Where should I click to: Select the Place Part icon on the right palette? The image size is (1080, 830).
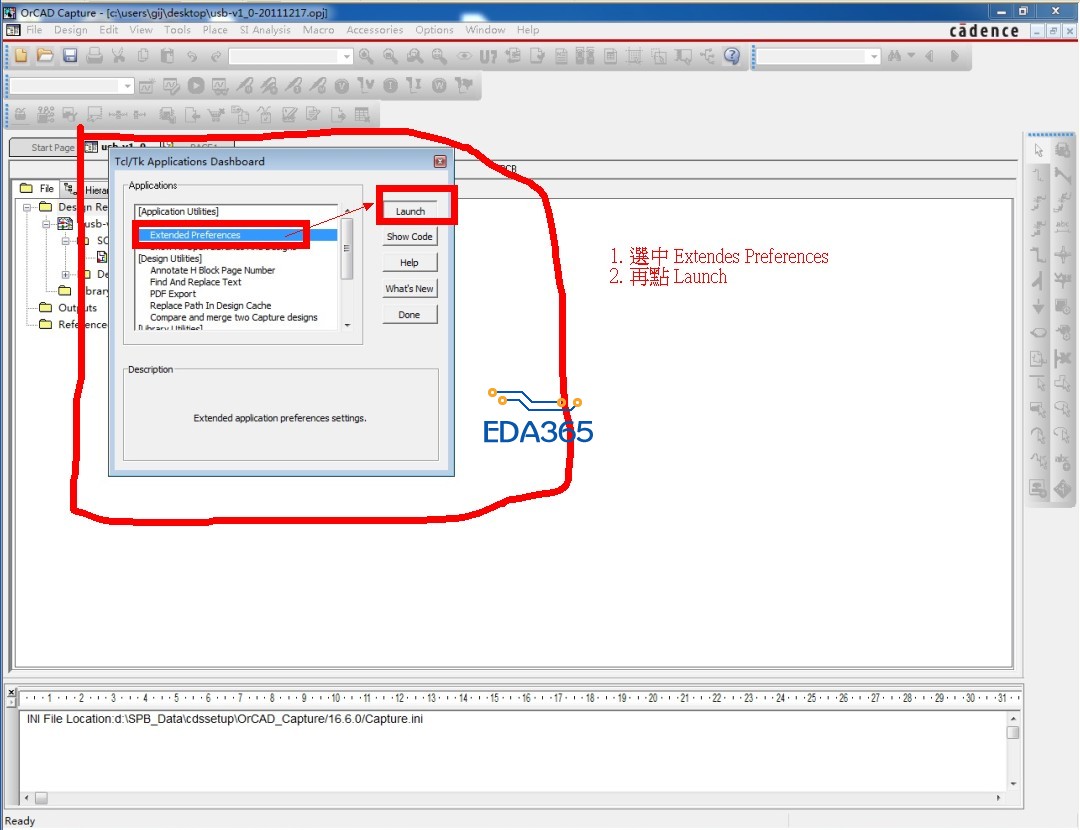click(x=1063, y=148)
